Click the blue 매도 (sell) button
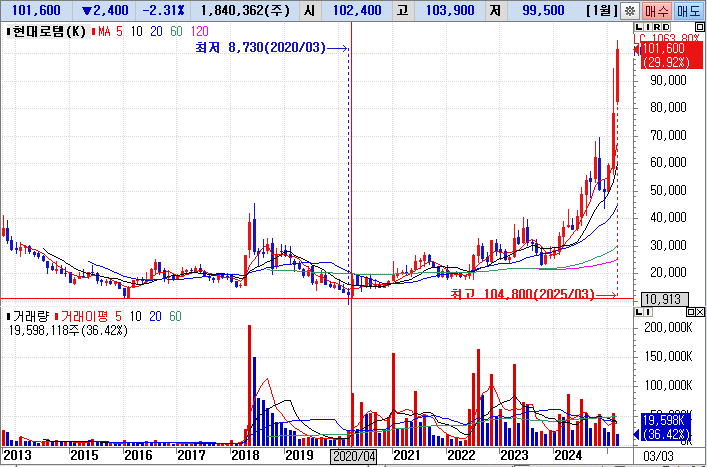 (x=689, y=10)
